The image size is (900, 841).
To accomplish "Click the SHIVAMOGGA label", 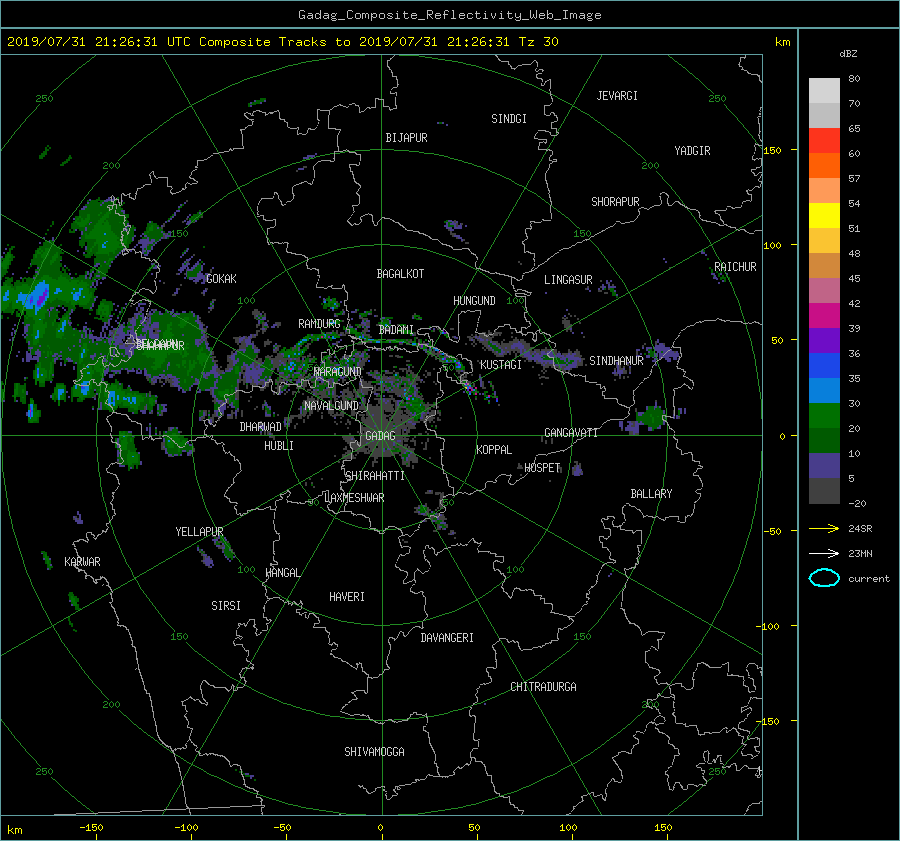I will [x=374, y=751].
